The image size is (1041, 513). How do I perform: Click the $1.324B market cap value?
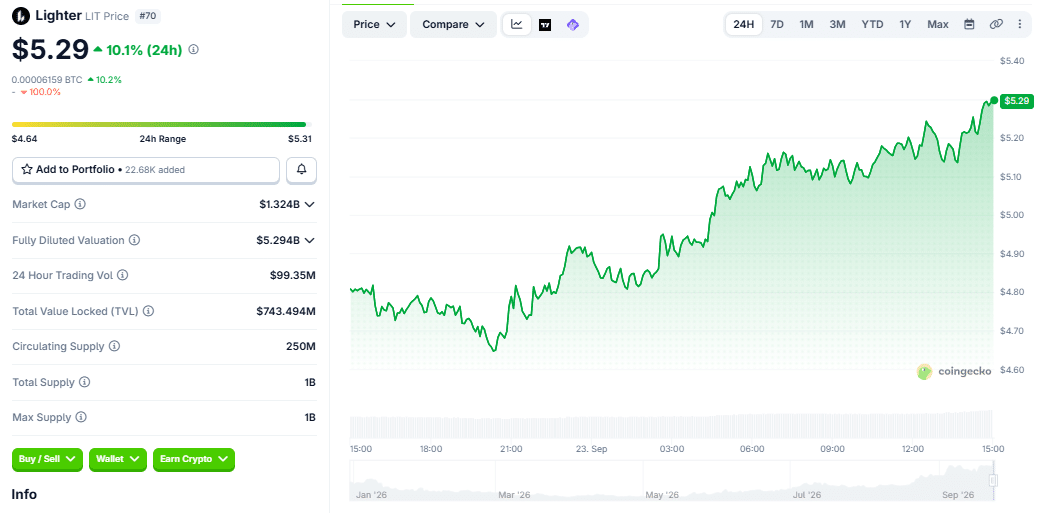click(x=280, y=204)
